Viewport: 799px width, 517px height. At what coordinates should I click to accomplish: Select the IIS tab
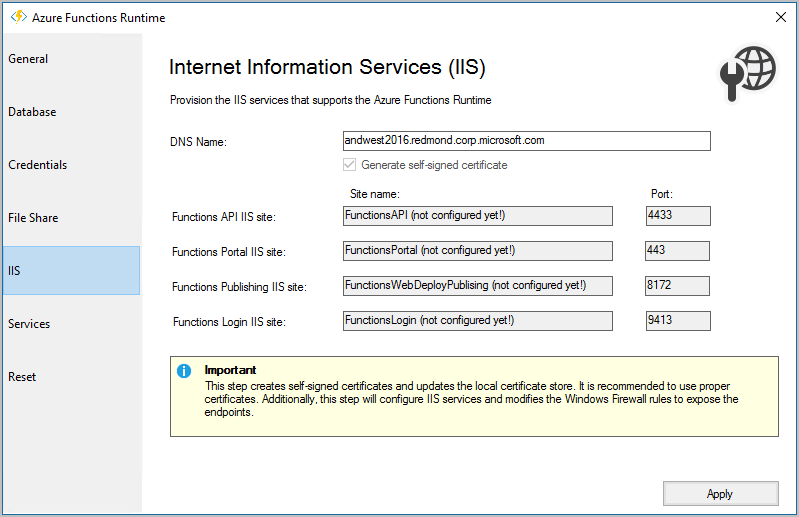[x=71, y=270]
